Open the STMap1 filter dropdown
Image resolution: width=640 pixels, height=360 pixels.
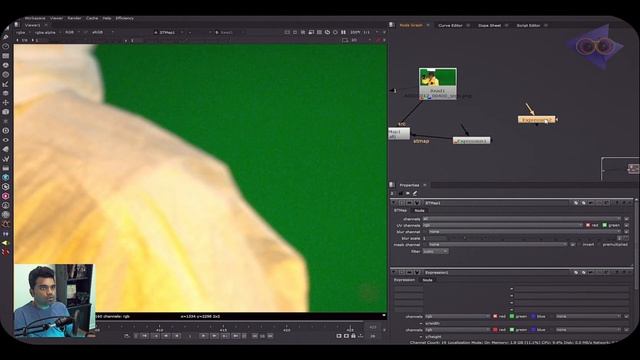(435, 251)
